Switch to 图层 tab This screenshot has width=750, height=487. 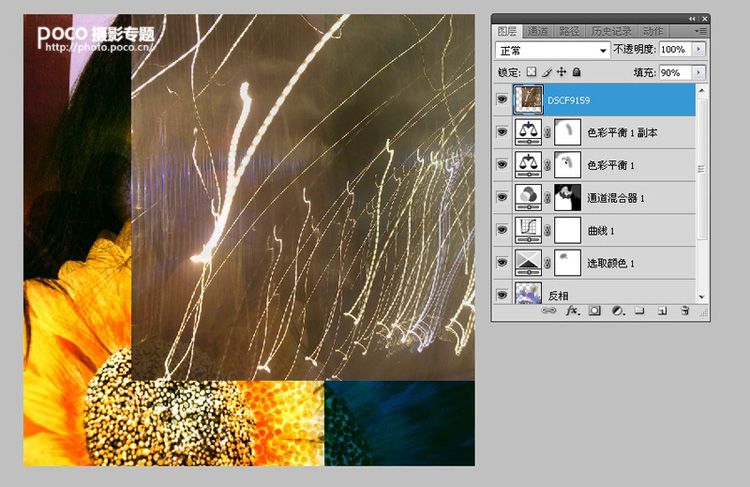tap(507, 31)
